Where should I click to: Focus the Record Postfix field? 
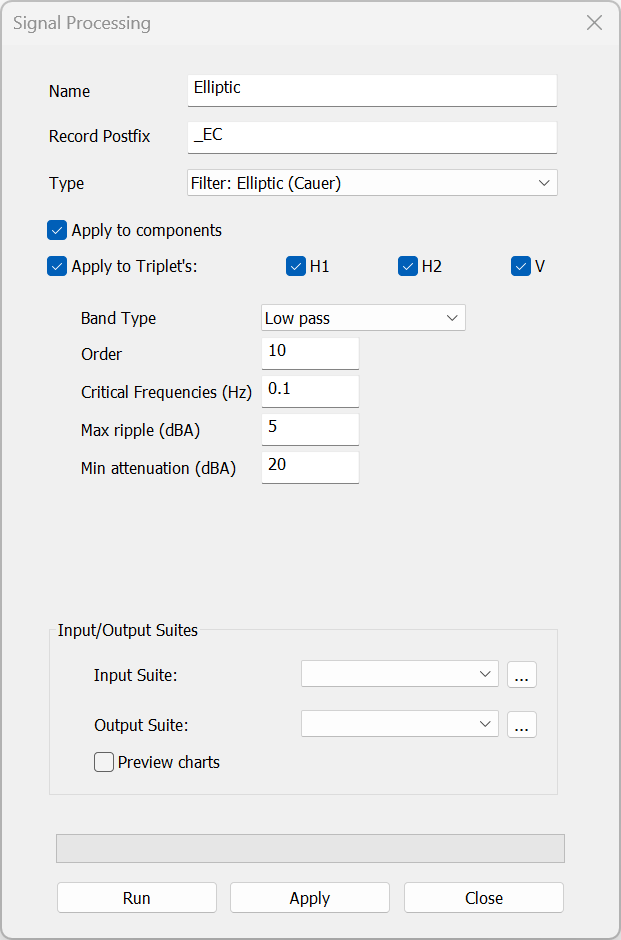pyautogui.click(x=372, y=136)
